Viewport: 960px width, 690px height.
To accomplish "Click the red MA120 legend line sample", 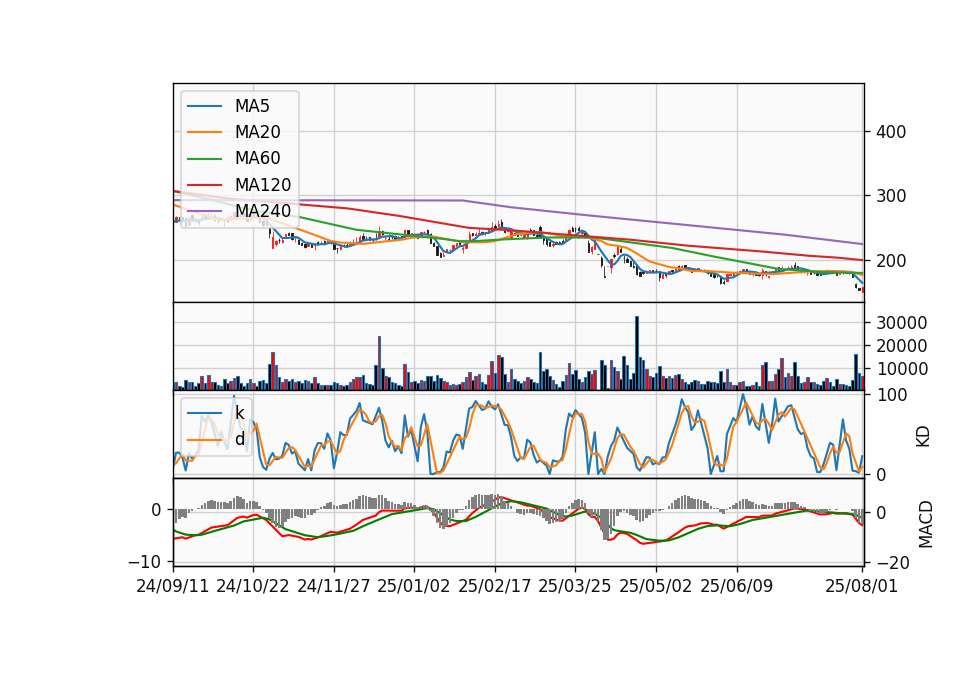I will coord(204,185).
